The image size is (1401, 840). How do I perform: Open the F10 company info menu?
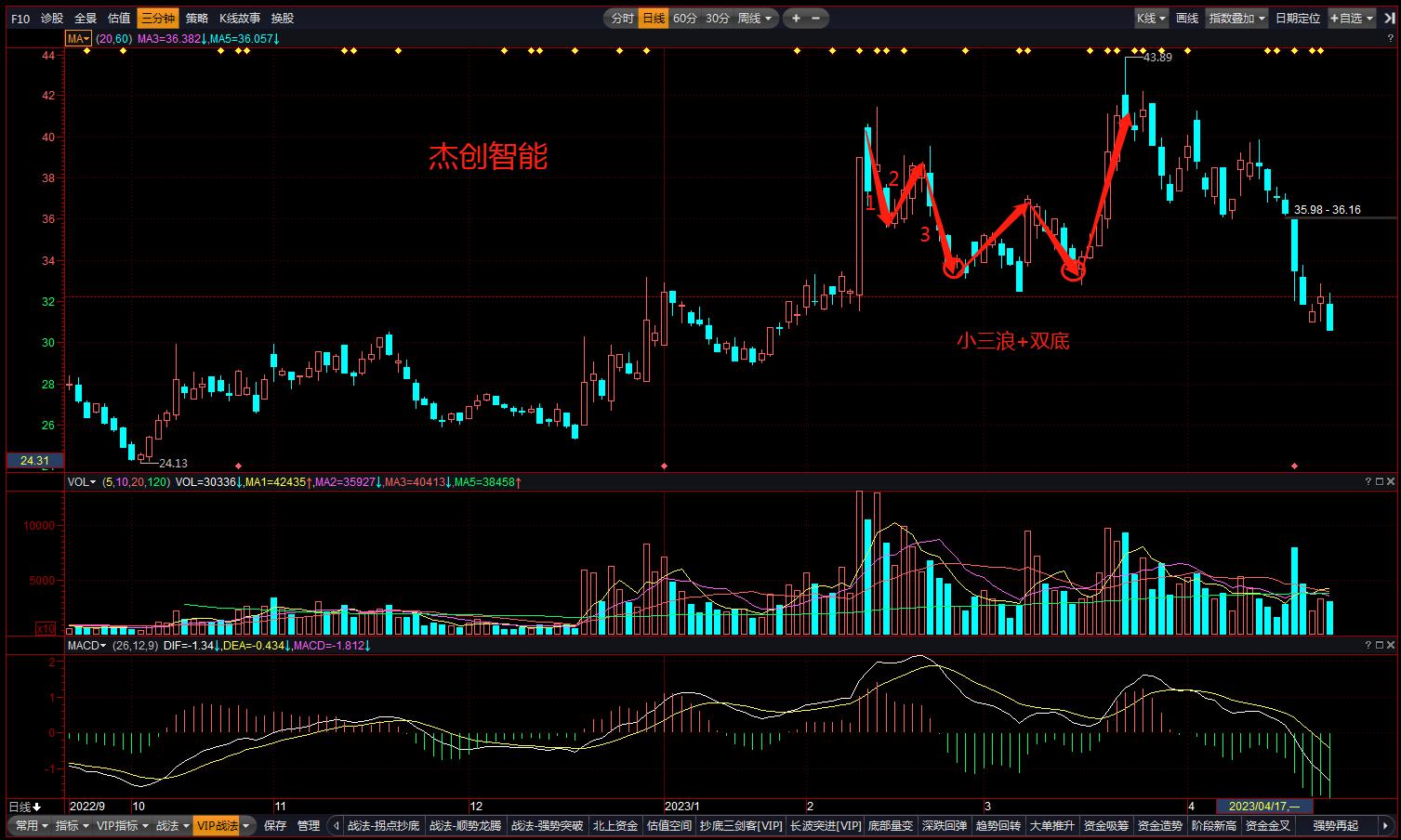[20, 19]
